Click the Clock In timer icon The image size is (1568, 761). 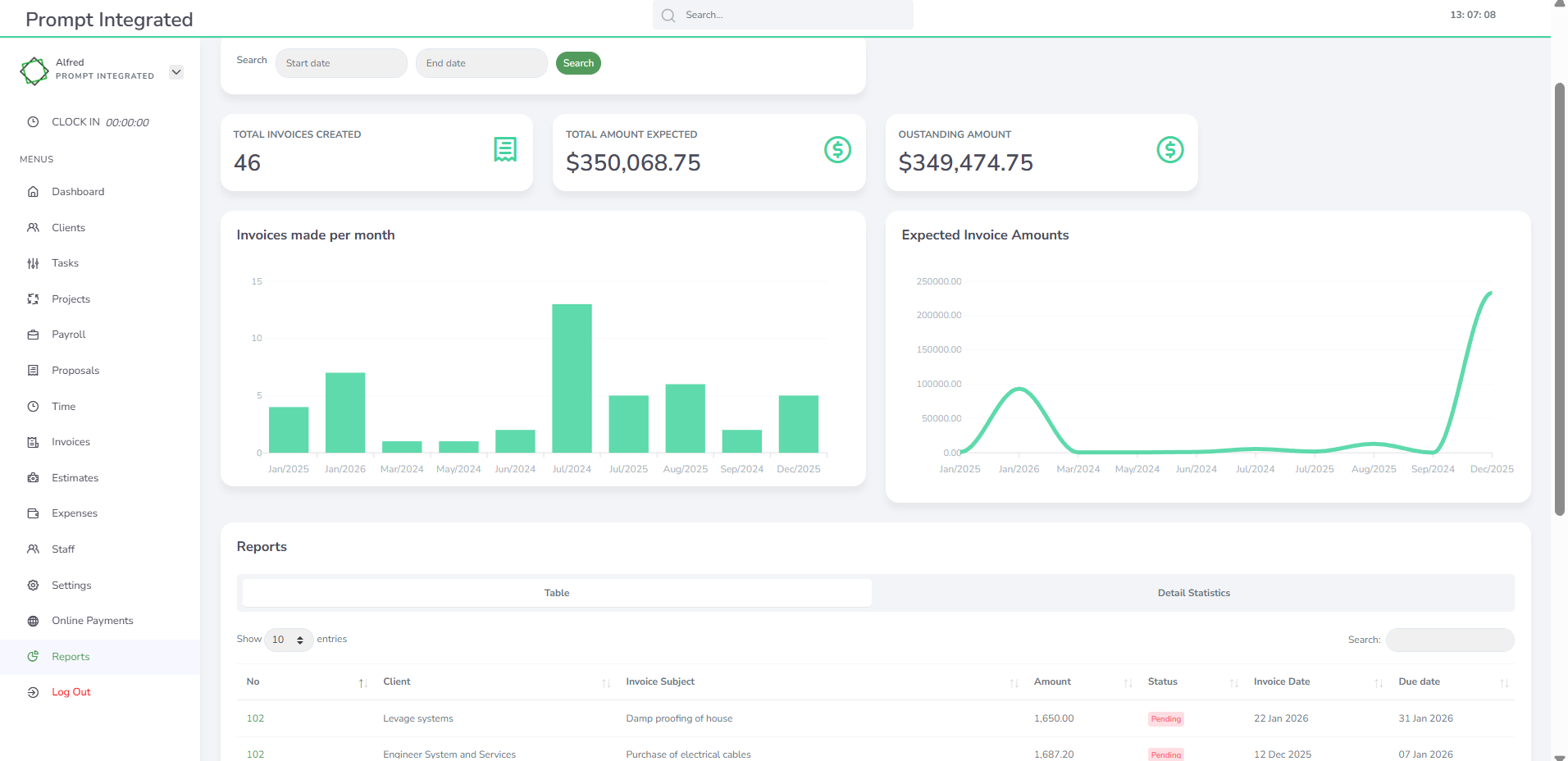pos(33,122)
